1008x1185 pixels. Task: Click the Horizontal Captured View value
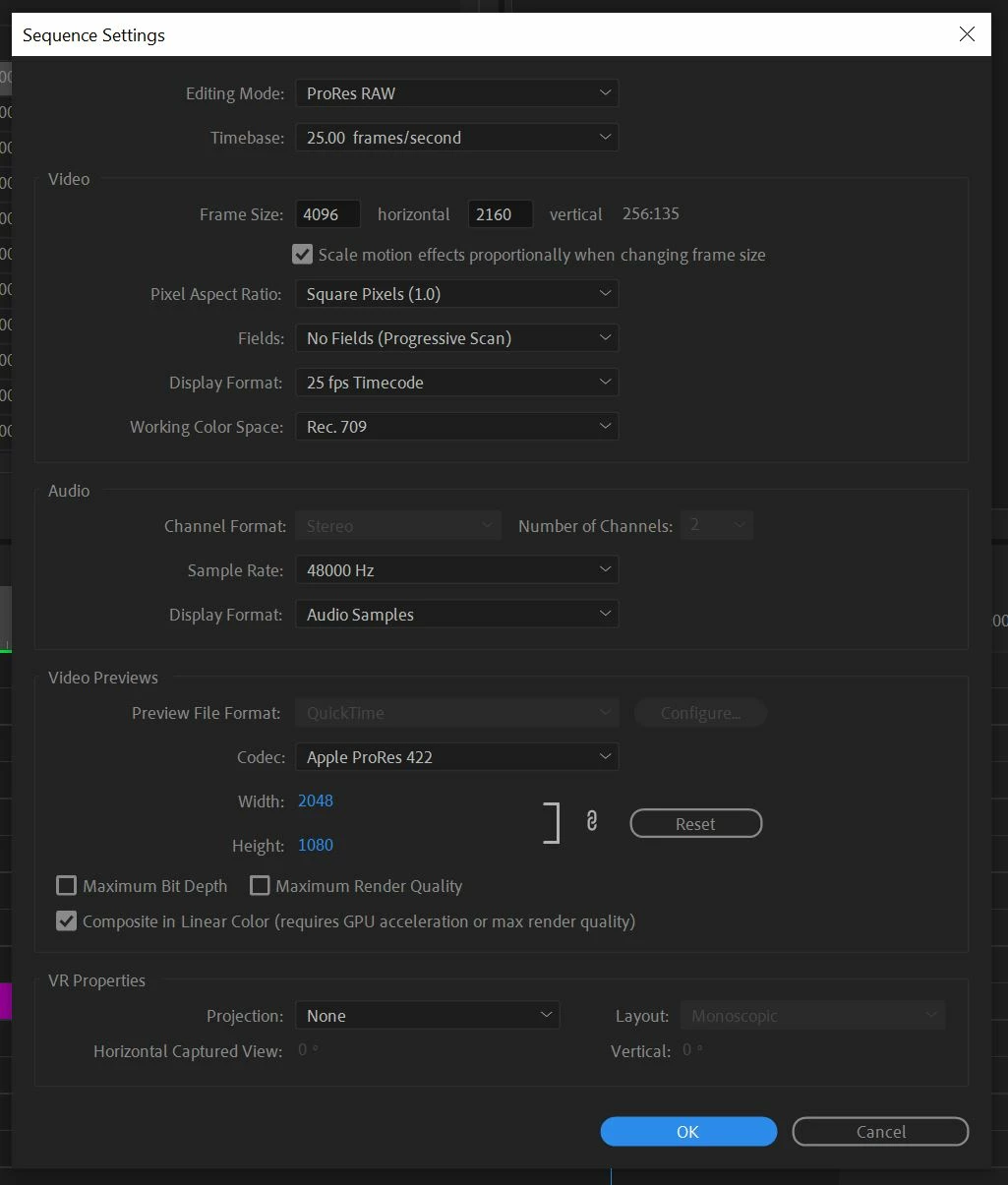click(x=308, y=1050)
